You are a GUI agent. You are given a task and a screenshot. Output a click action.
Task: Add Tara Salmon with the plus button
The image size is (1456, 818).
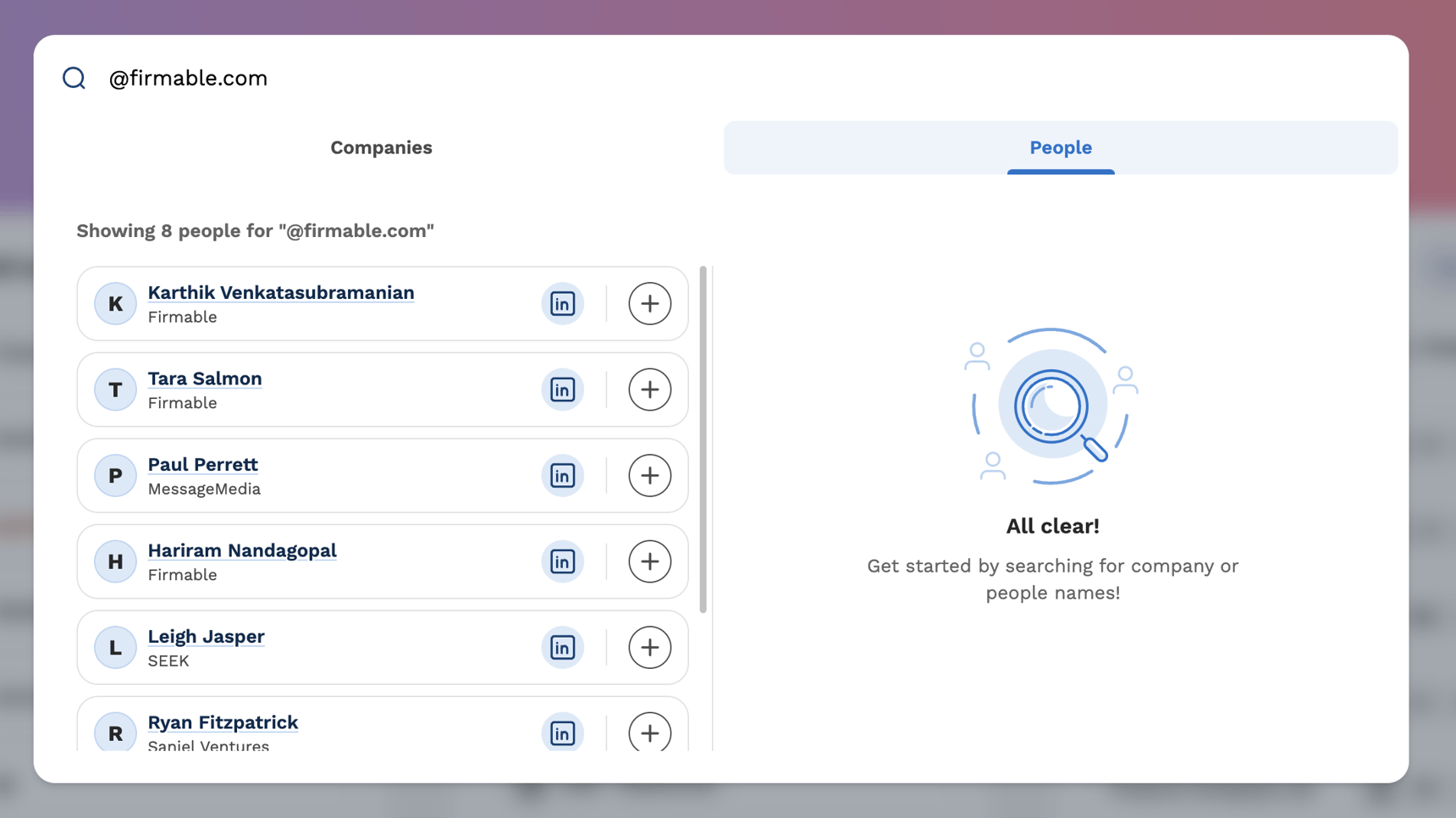pyautogui.click(x=649, y=390)
